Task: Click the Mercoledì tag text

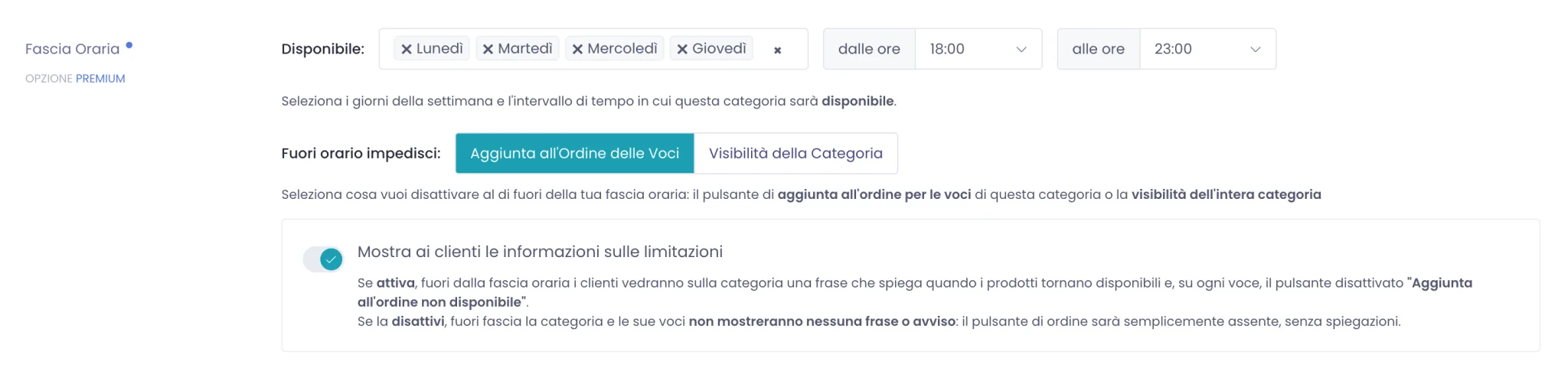Action: coord(622,48)
